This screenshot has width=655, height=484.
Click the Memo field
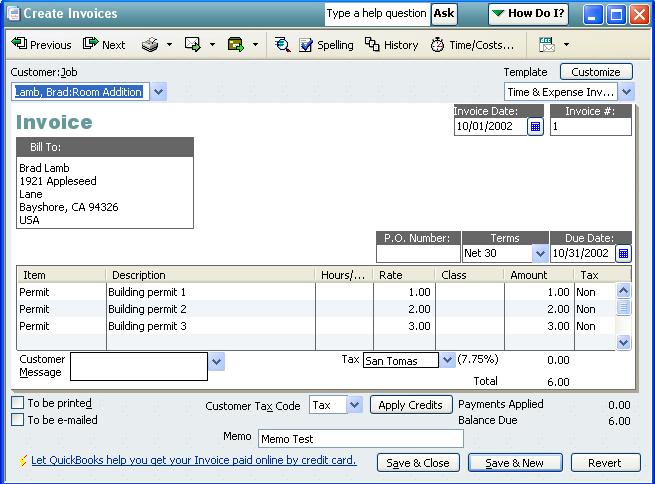pyautogui.click(x=361, y=439)
